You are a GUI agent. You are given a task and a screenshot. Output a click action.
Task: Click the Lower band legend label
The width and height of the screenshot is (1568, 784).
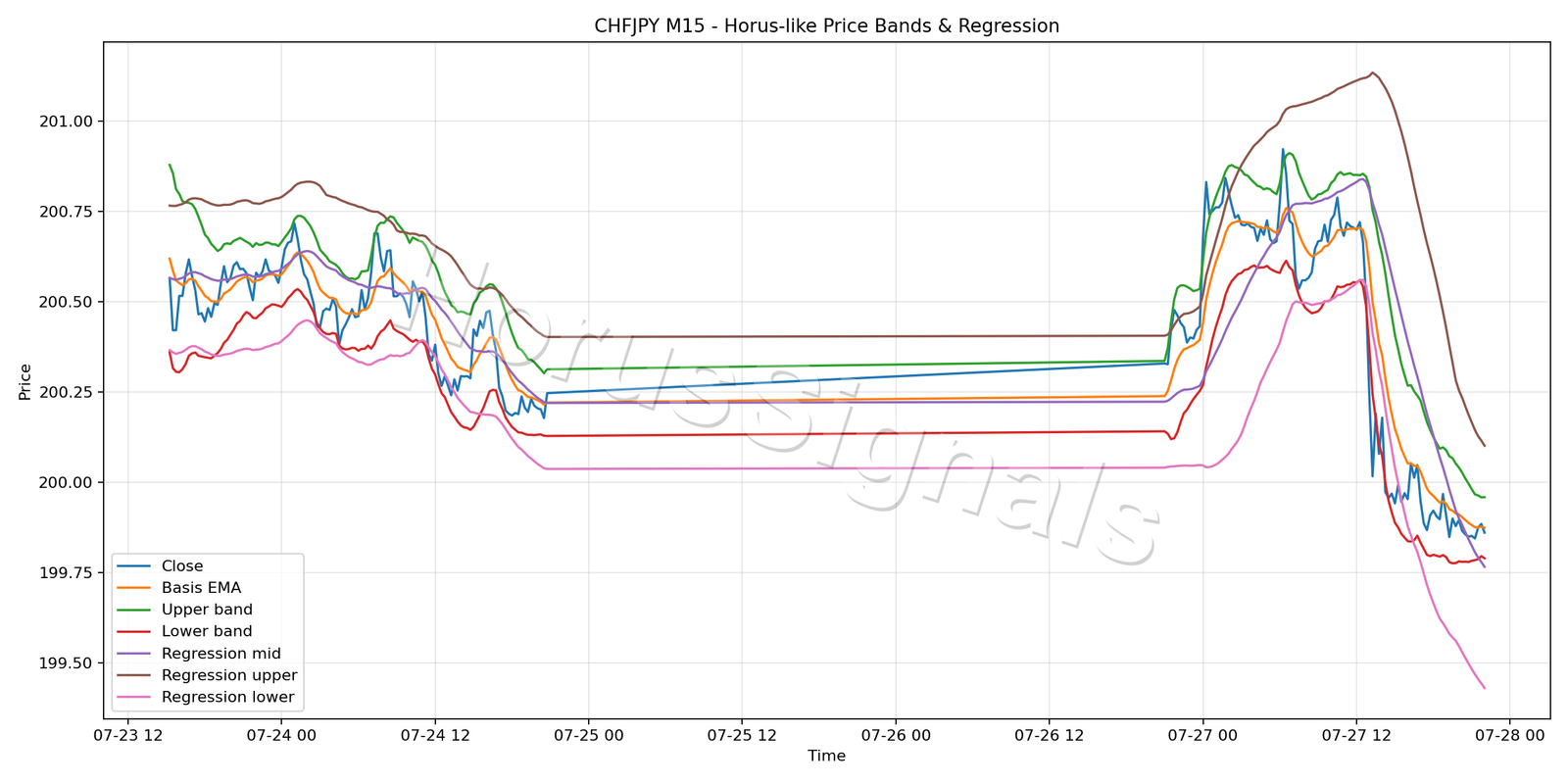(x=207, y=632)
